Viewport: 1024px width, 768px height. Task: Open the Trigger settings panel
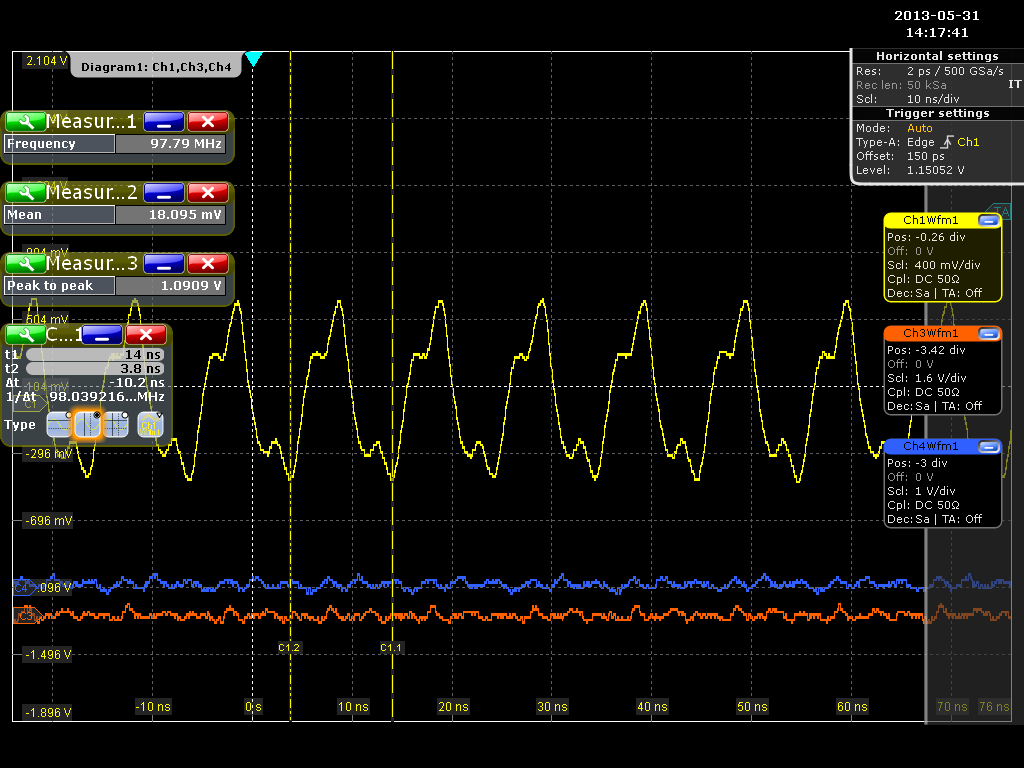point(937,113)
